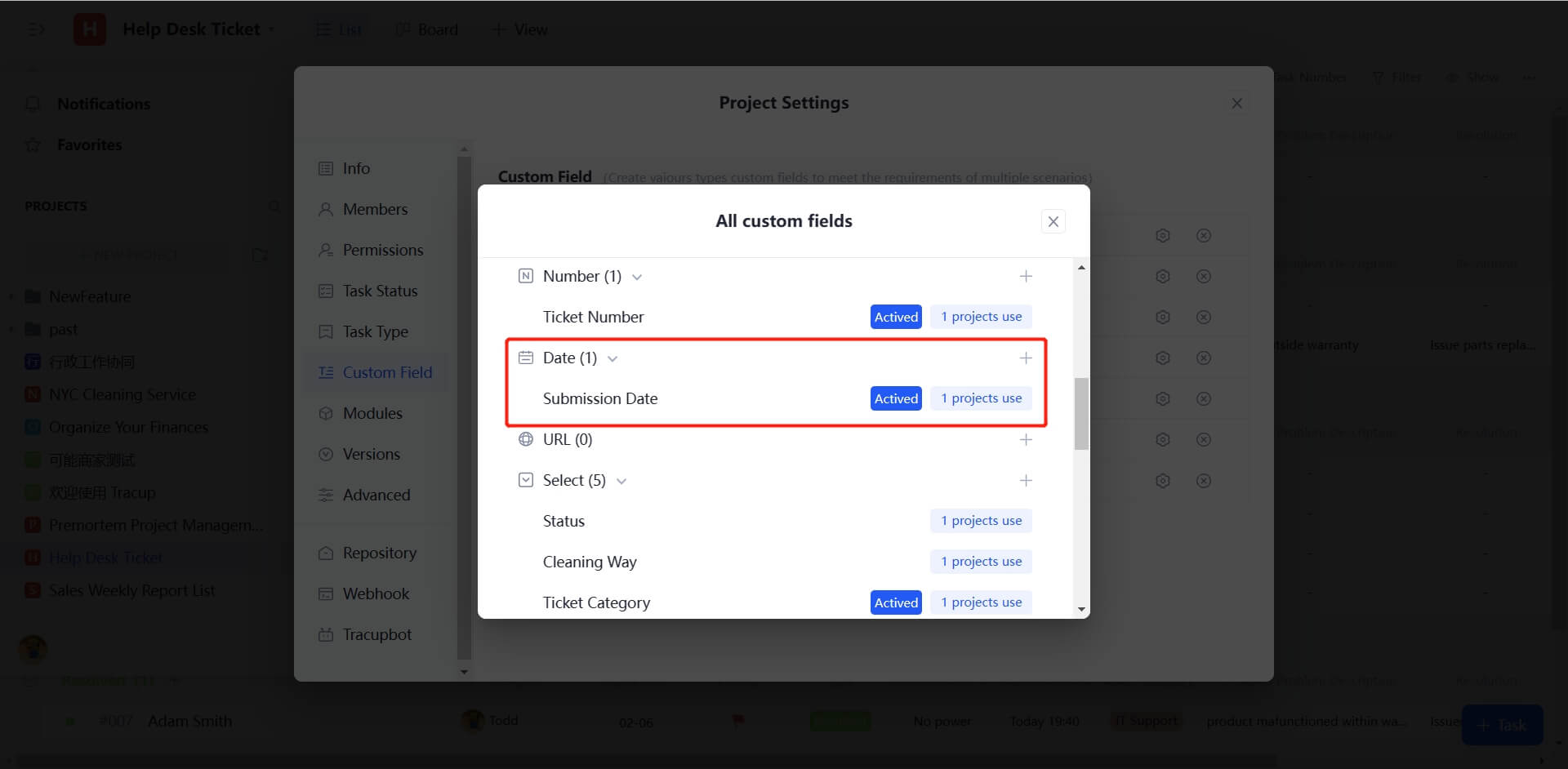Open the Repository section

[378, 553]
